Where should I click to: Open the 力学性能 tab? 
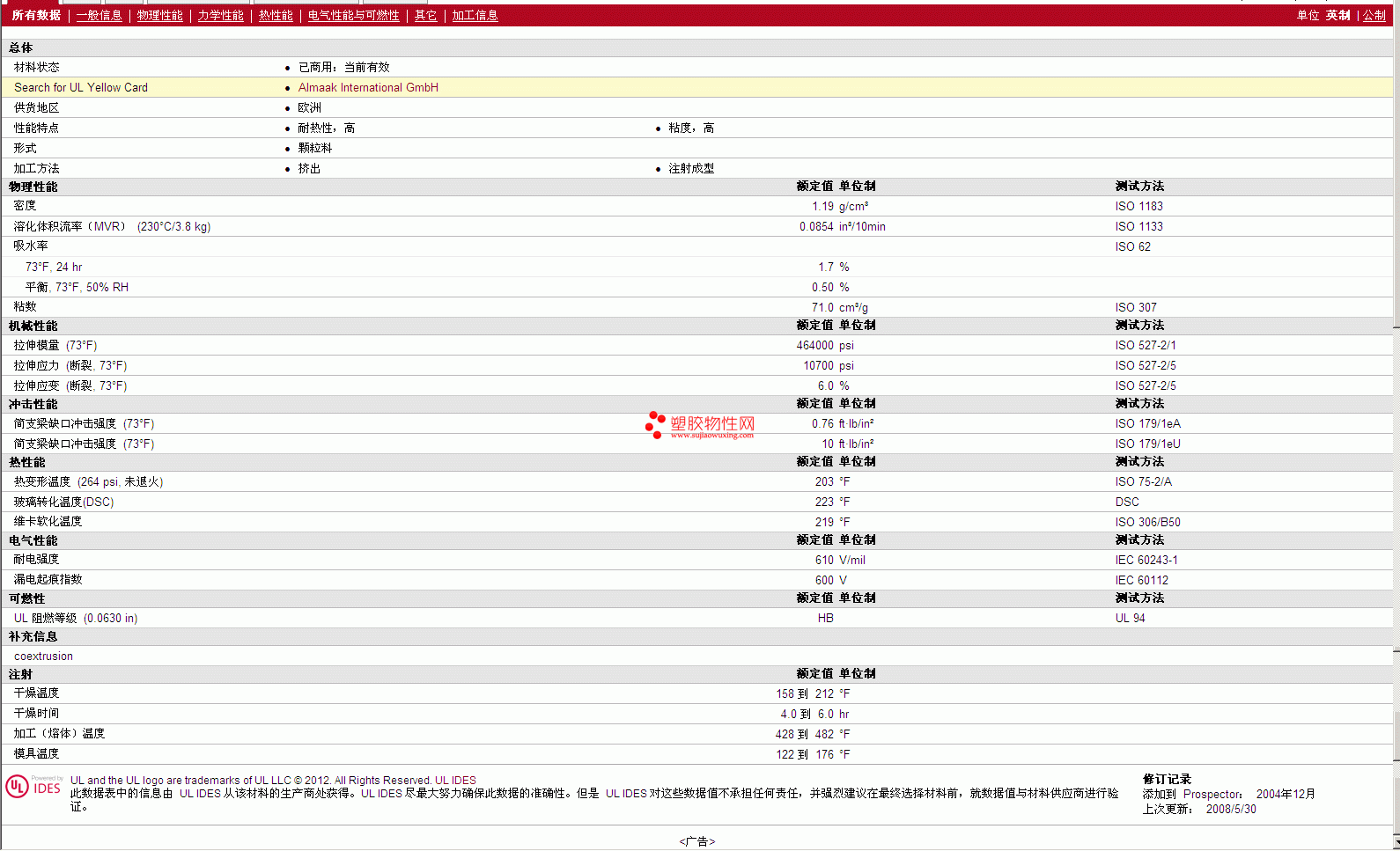[x=221, y=16]
